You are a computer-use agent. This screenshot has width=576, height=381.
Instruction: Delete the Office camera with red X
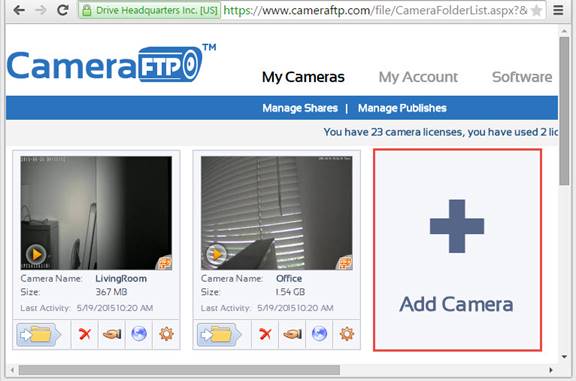pyautogui.click(x=265, y=334)
